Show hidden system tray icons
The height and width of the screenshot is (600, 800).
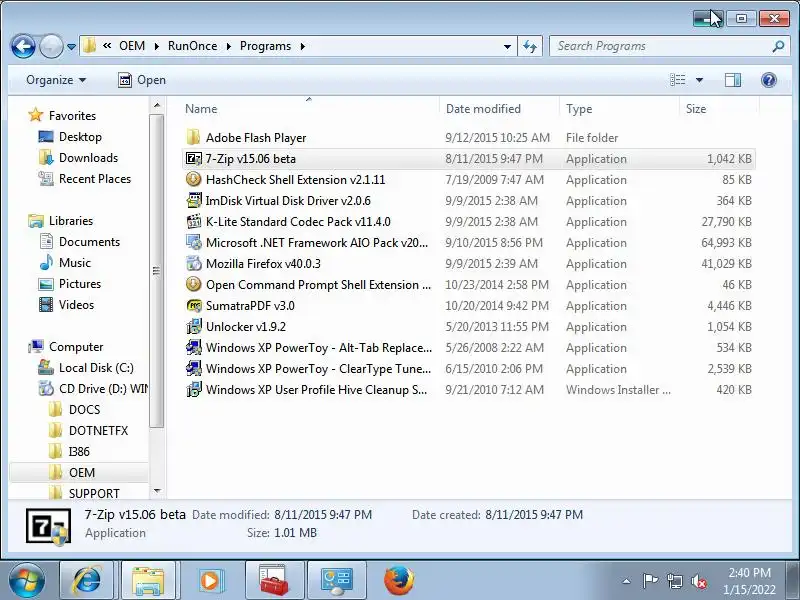point(626,581)
